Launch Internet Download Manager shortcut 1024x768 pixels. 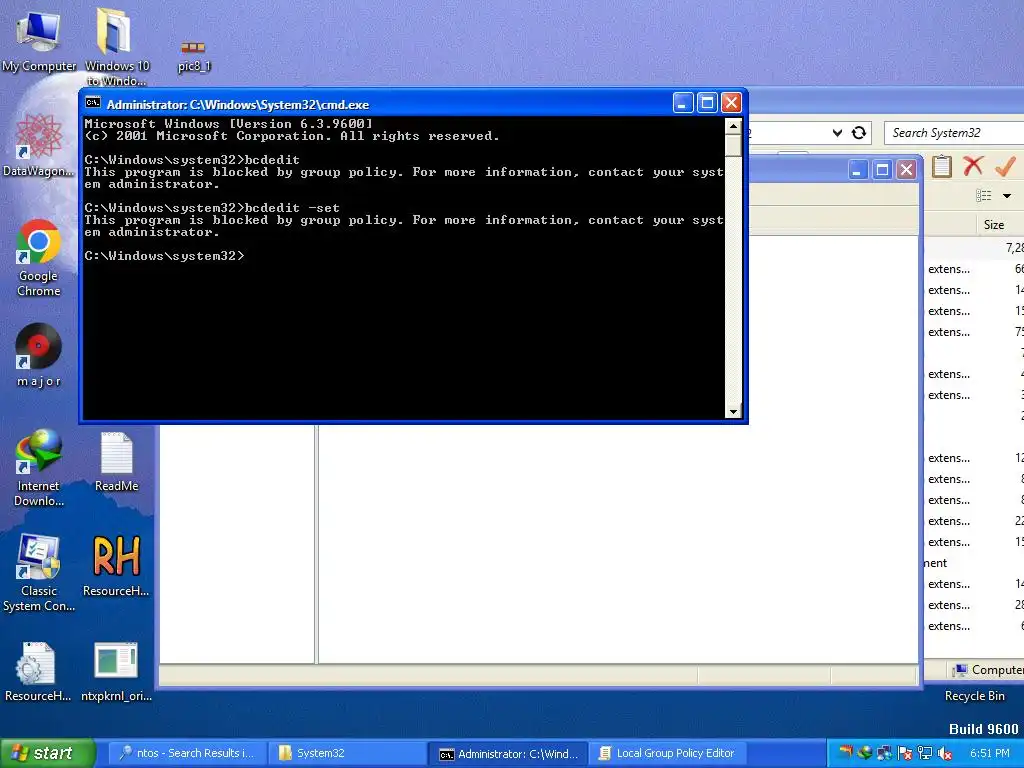click(x=39, y=468)
